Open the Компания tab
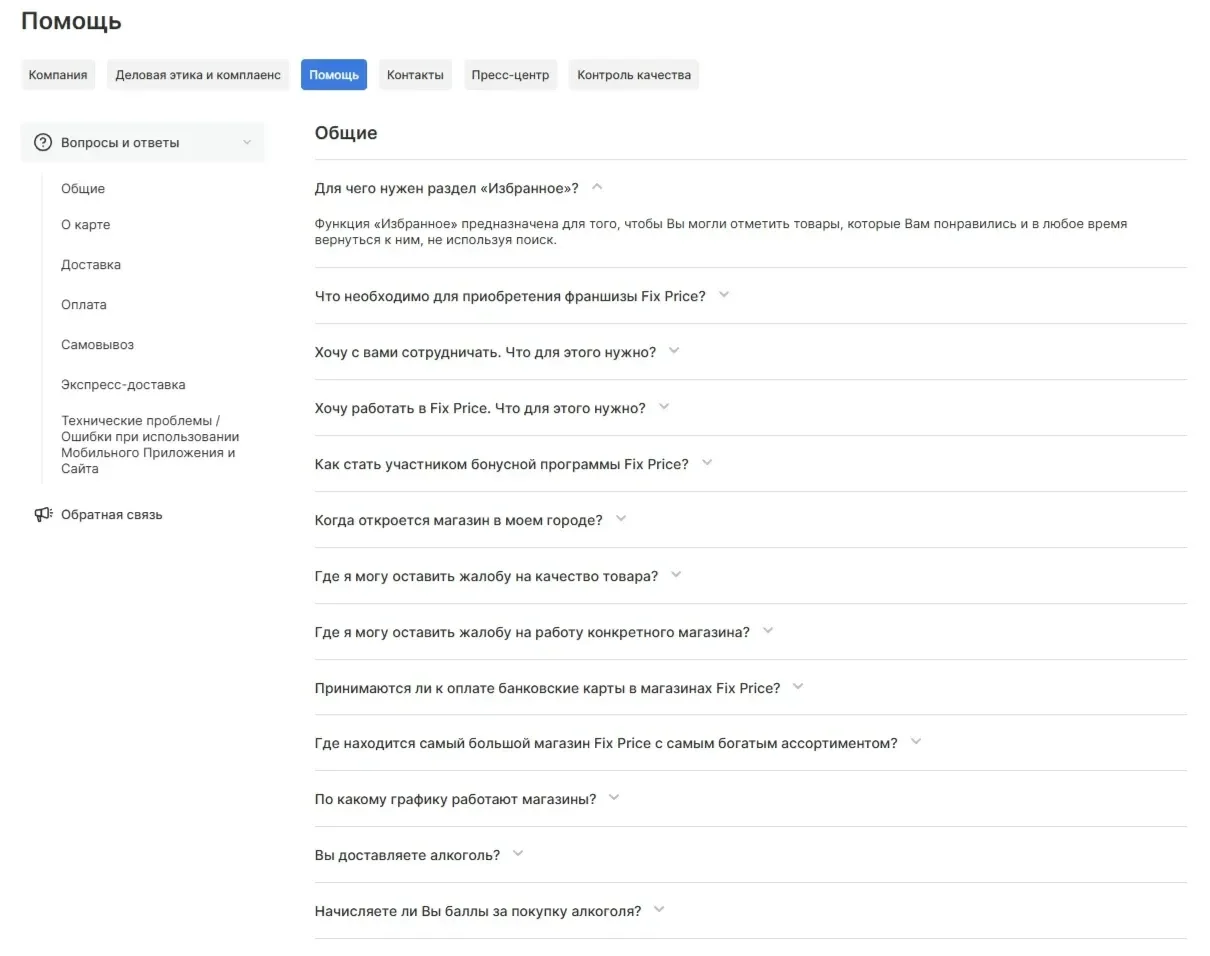Image resolution: width=1210 pixels, height=956 pixels. tap(58, 75)
